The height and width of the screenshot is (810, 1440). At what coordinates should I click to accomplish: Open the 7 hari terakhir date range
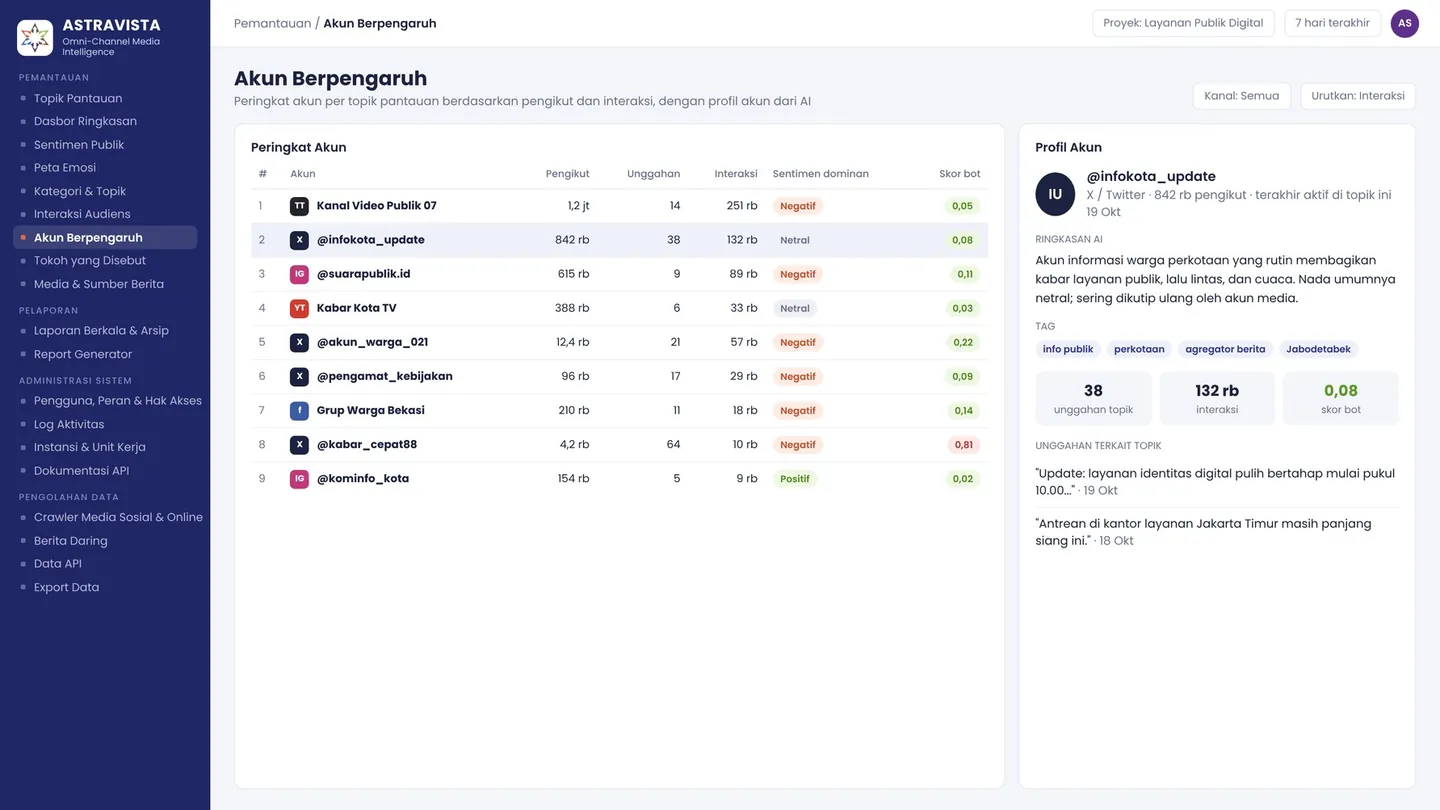pos(1332,23)
